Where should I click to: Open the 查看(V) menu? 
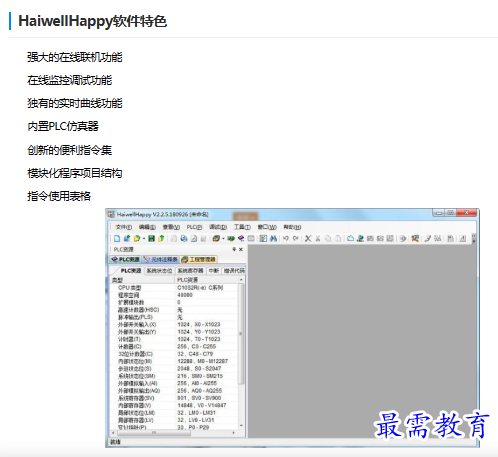pyautogui.click(x=171, y=227)
